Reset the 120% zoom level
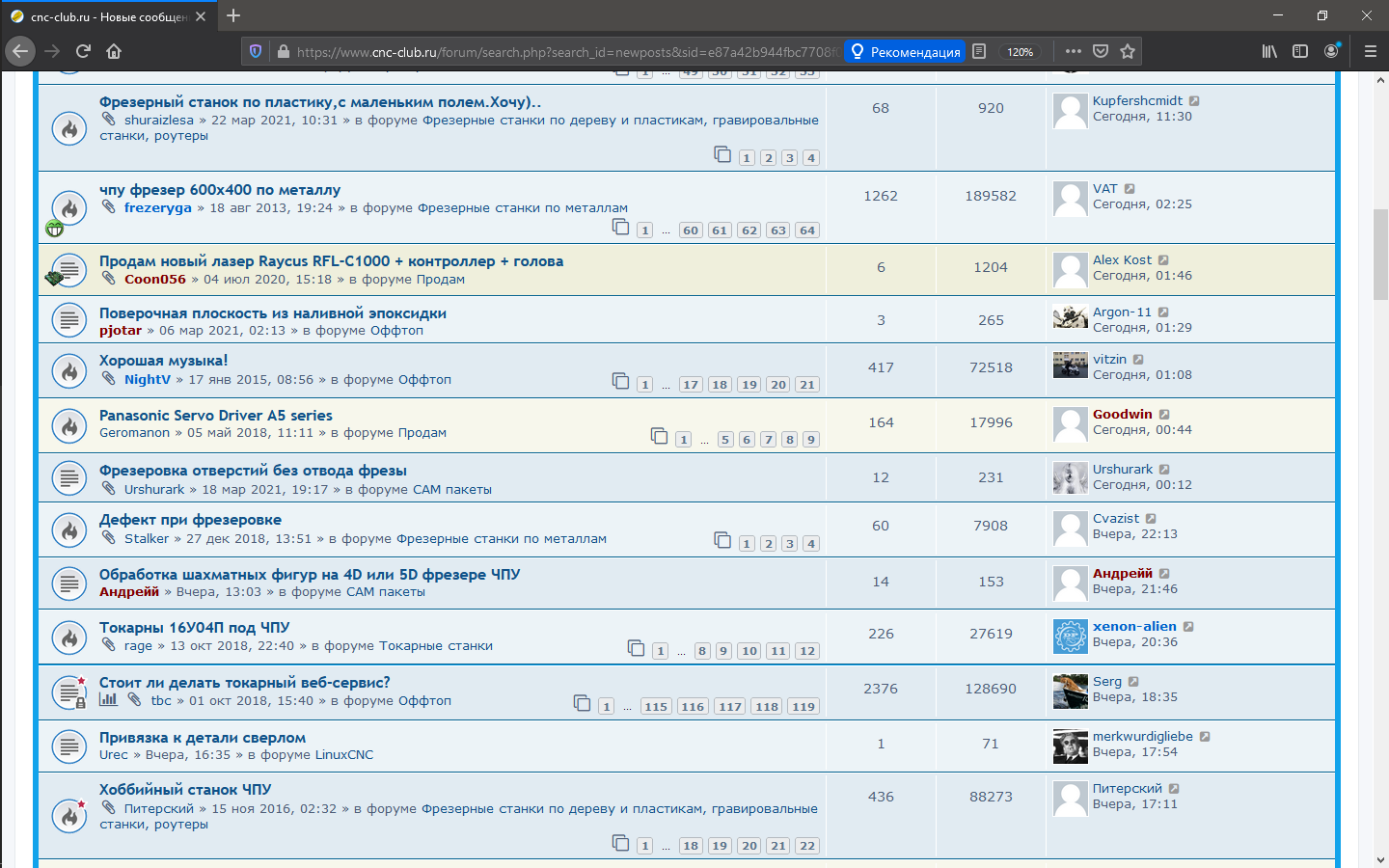 1021,52
